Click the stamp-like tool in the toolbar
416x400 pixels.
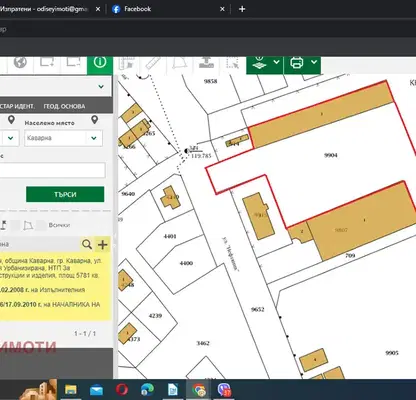(x=206, y=63)
